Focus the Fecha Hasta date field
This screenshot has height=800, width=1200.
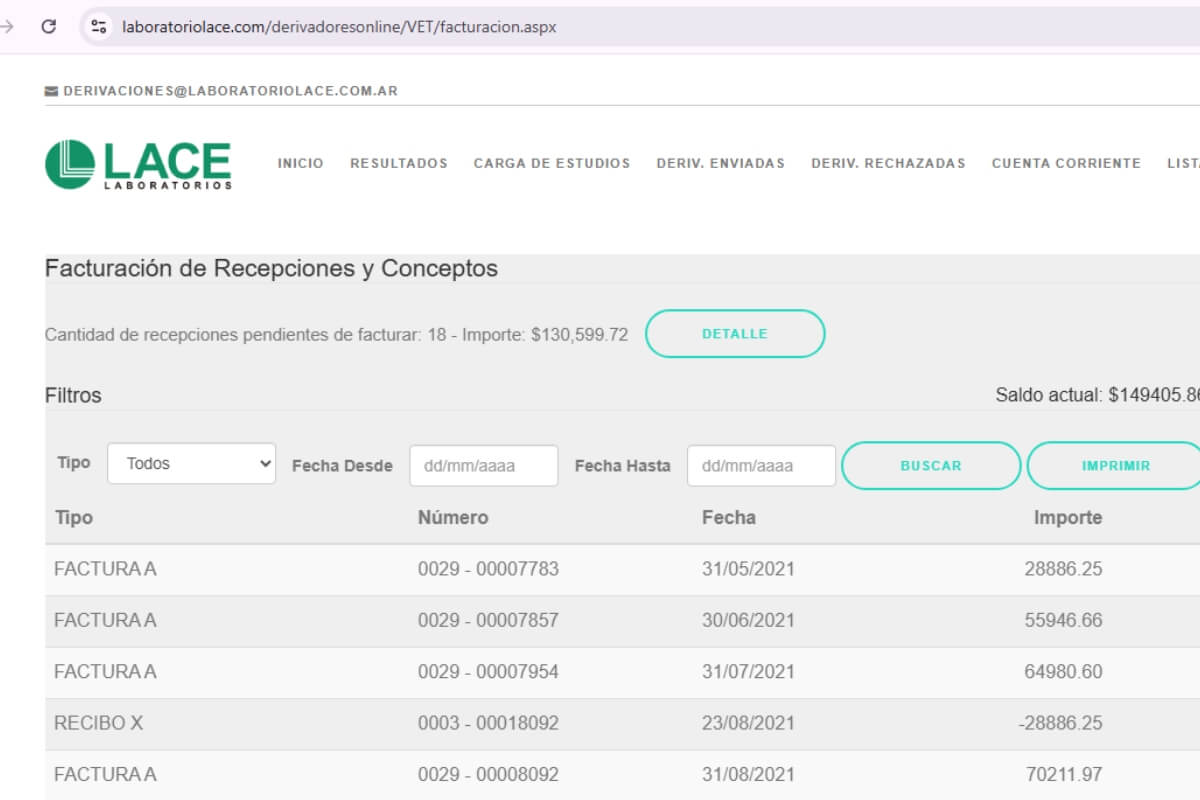[x=761, y=466]
